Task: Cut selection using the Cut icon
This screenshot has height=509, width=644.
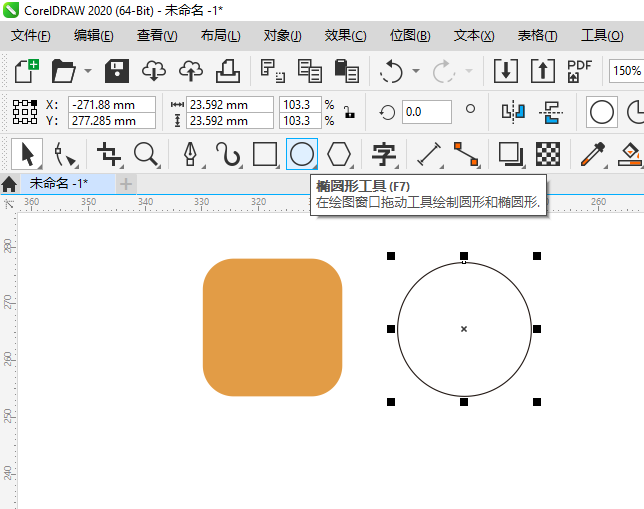Action: pos(272,71)
